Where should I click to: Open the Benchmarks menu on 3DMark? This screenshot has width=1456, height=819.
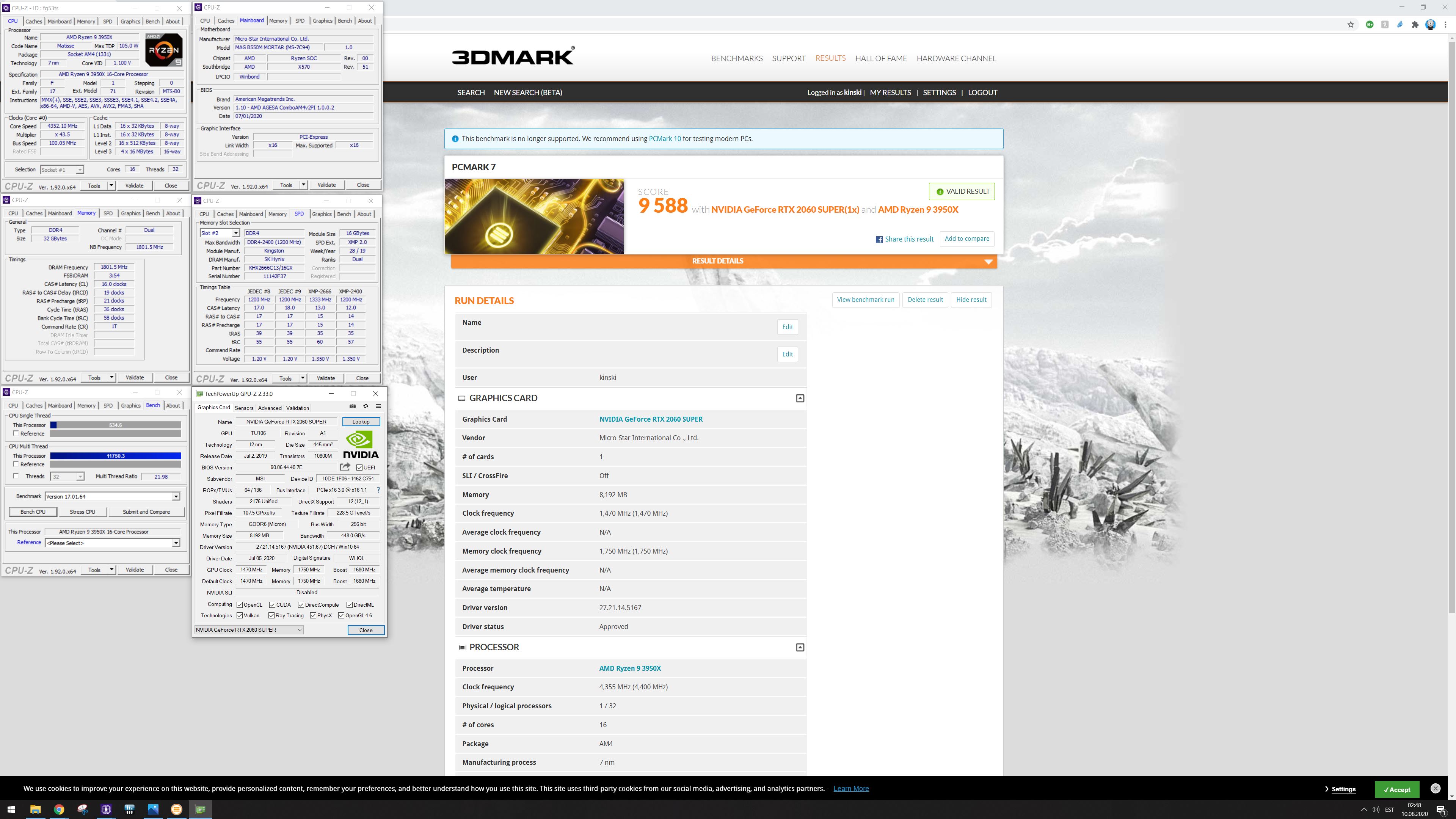pos(736,58)
